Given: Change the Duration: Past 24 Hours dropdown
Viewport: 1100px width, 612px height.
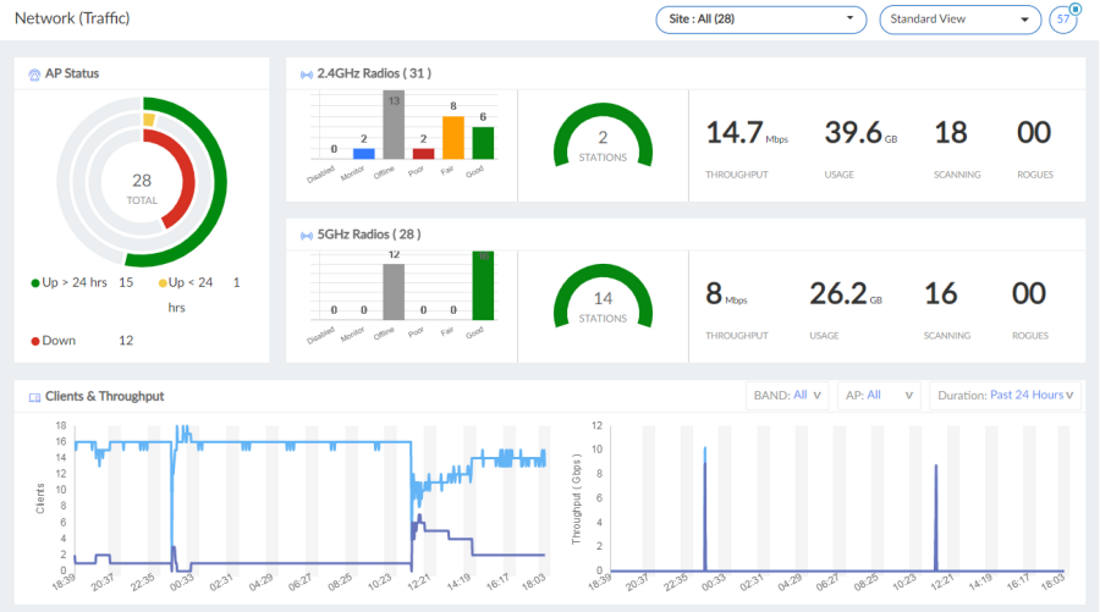Looking at the screenshot, I should point(1006,395).
